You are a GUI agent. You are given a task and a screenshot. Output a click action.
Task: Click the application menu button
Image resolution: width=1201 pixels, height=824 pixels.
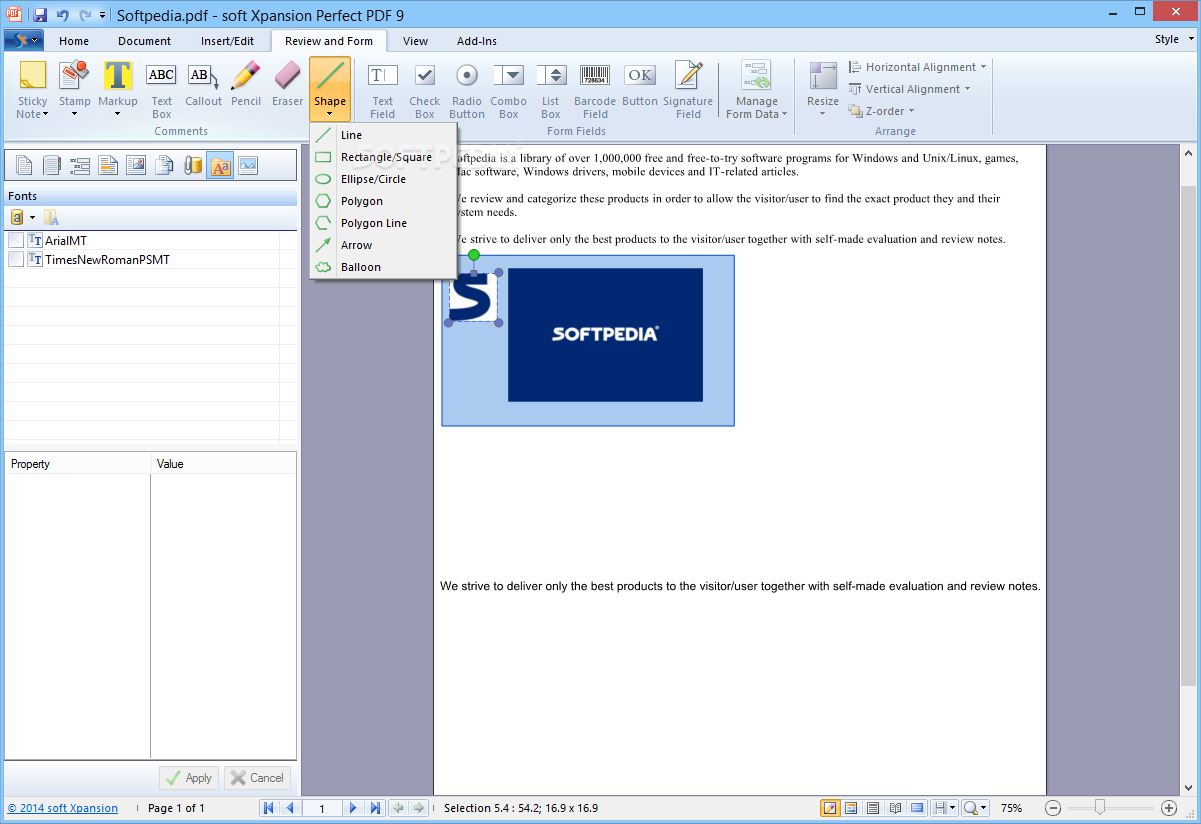[23, 40]
